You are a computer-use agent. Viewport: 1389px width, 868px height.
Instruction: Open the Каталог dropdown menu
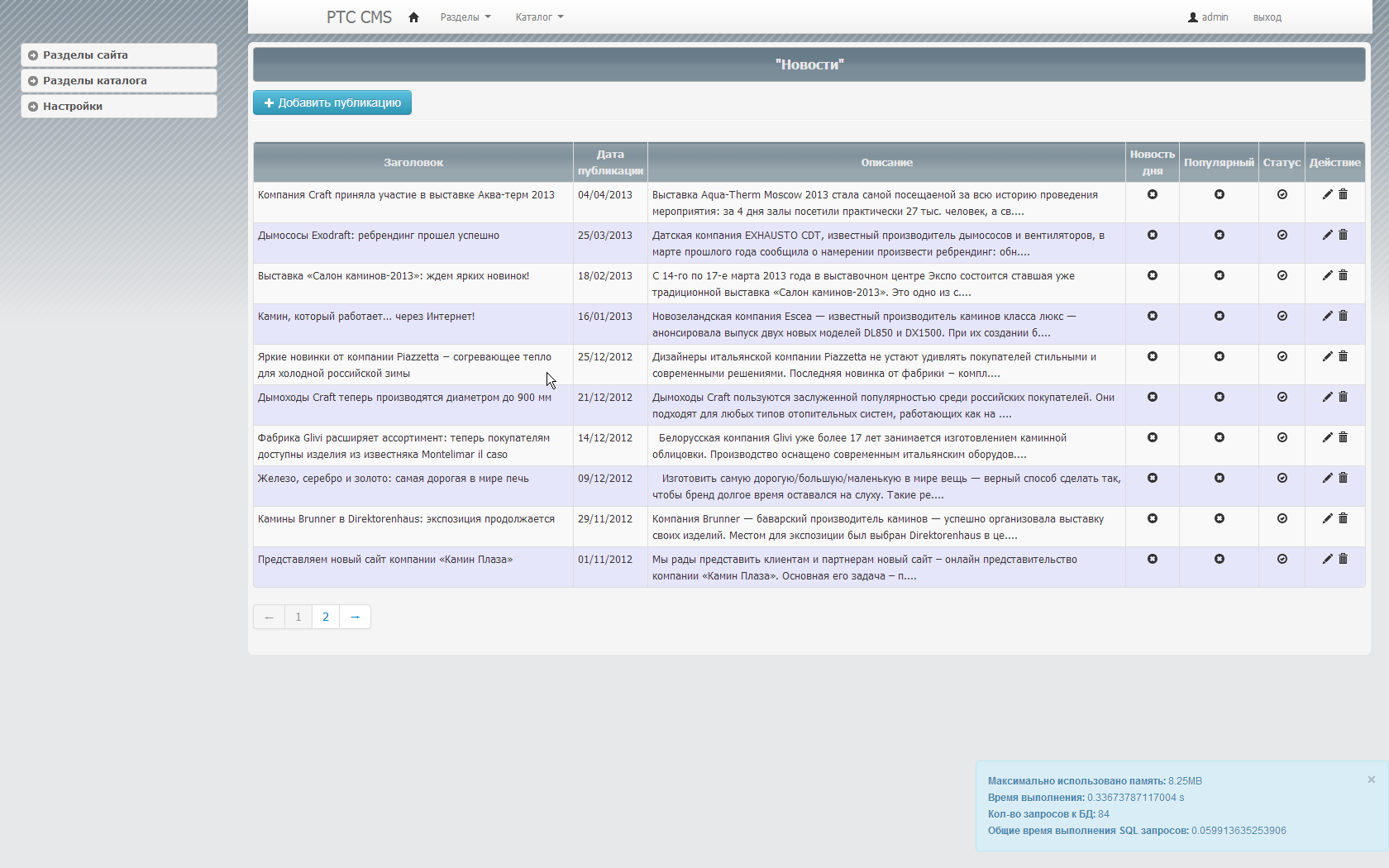[539, 17]
